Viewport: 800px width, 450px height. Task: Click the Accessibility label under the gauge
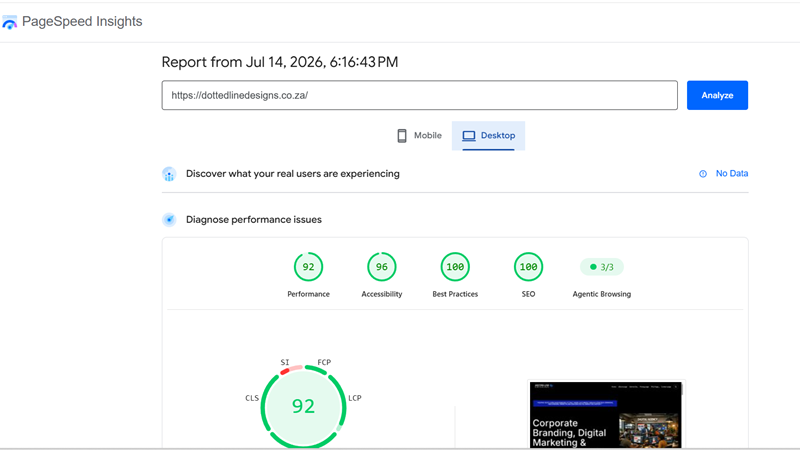point(382,294)
